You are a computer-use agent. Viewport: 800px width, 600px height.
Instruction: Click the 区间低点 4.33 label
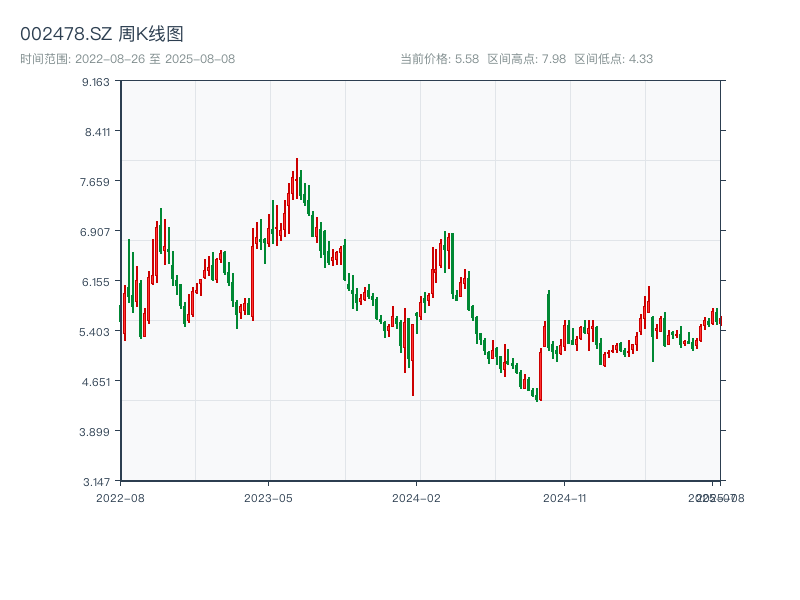pyautogui.click(x=614, y=59)
